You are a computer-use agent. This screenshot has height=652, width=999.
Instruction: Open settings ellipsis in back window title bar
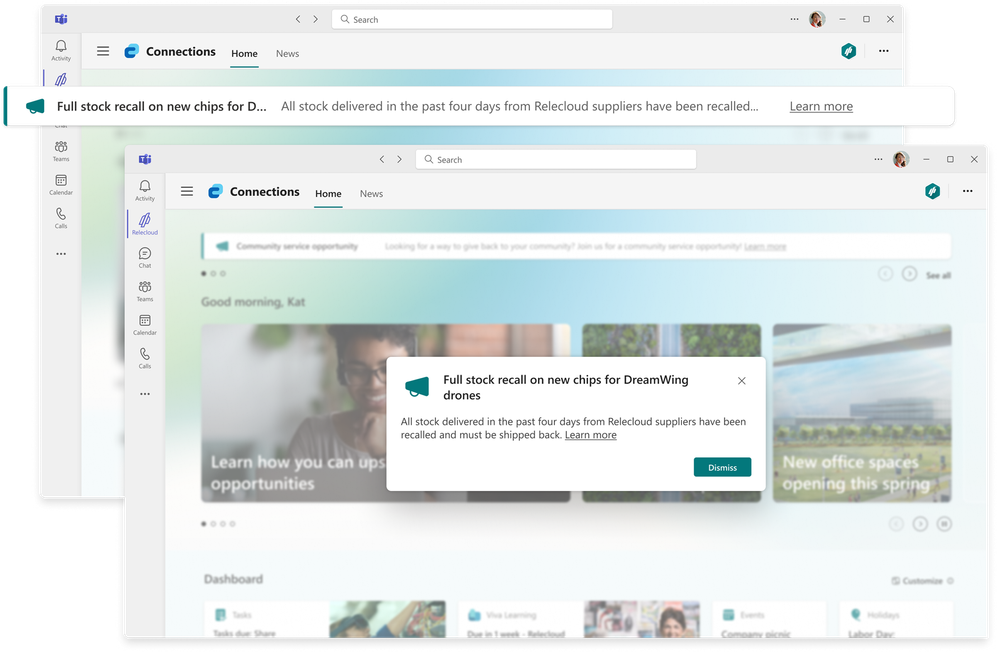click(x=794, y=19)
